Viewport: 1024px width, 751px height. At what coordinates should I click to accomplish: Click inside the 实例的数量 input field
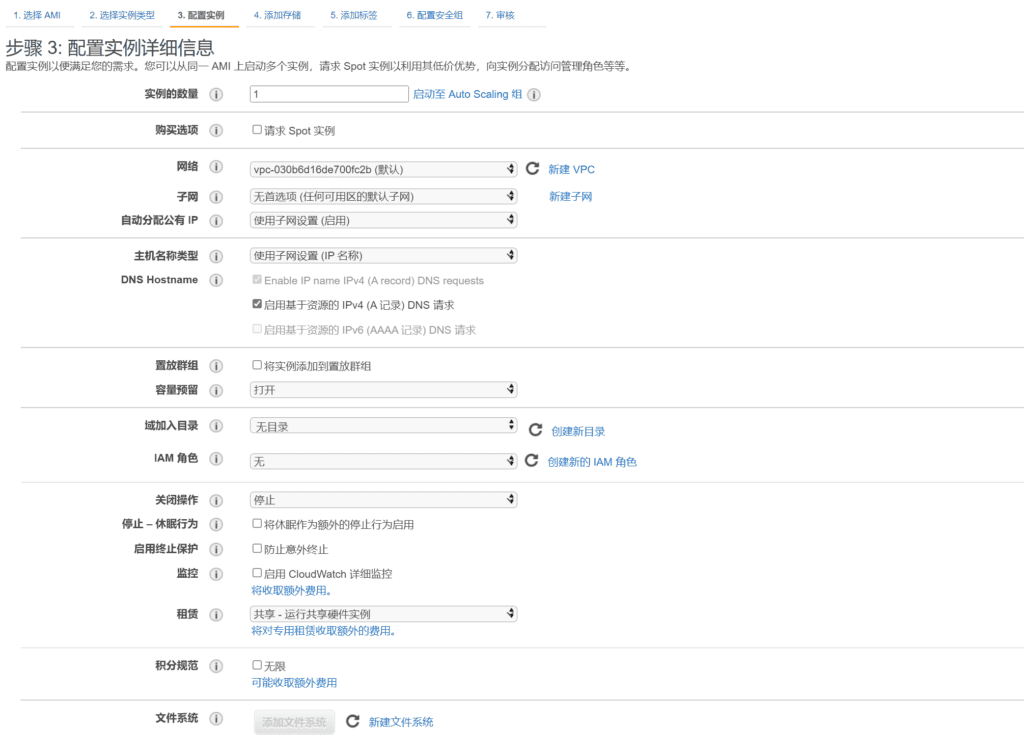pyautogui.click(x=327, y=93)
